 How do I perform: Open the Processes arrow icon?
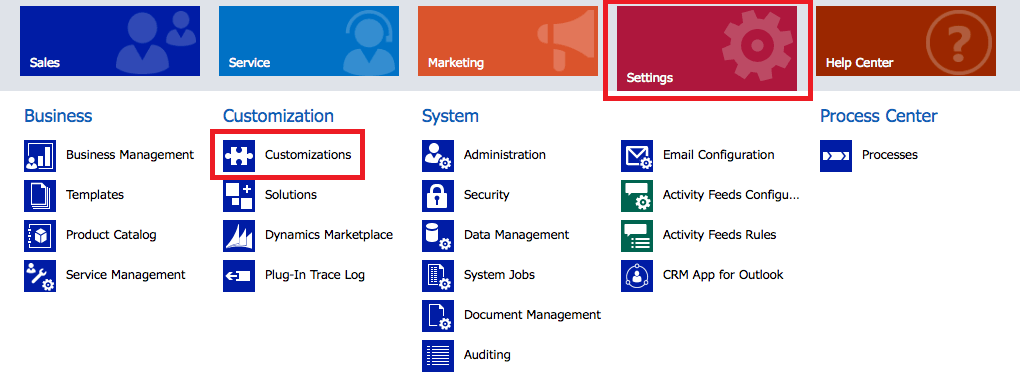pyautogui.click(x=836, y=155)
